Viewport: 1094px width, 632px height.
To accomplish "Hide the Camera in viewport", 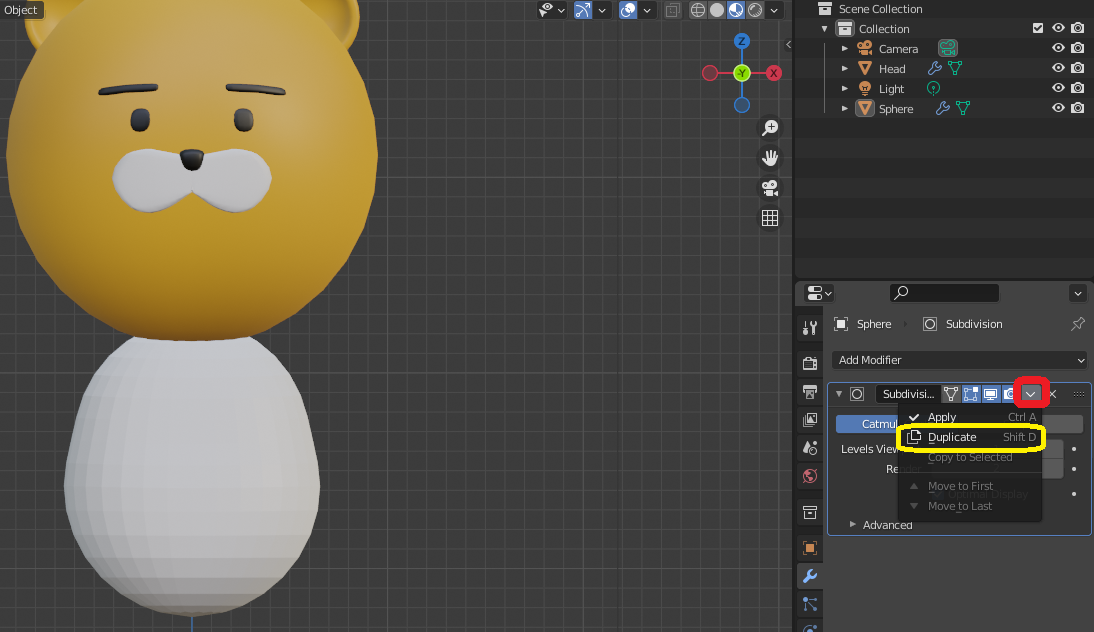I will [x=1058, y=48].
